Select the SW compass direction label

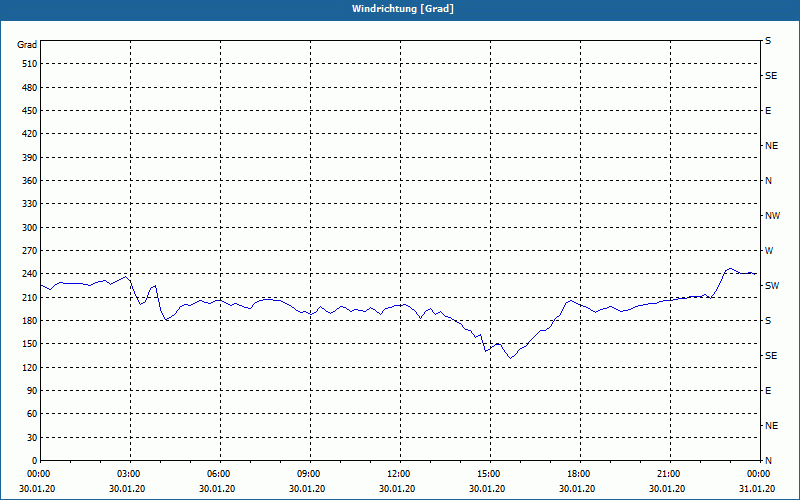[772, 286]
